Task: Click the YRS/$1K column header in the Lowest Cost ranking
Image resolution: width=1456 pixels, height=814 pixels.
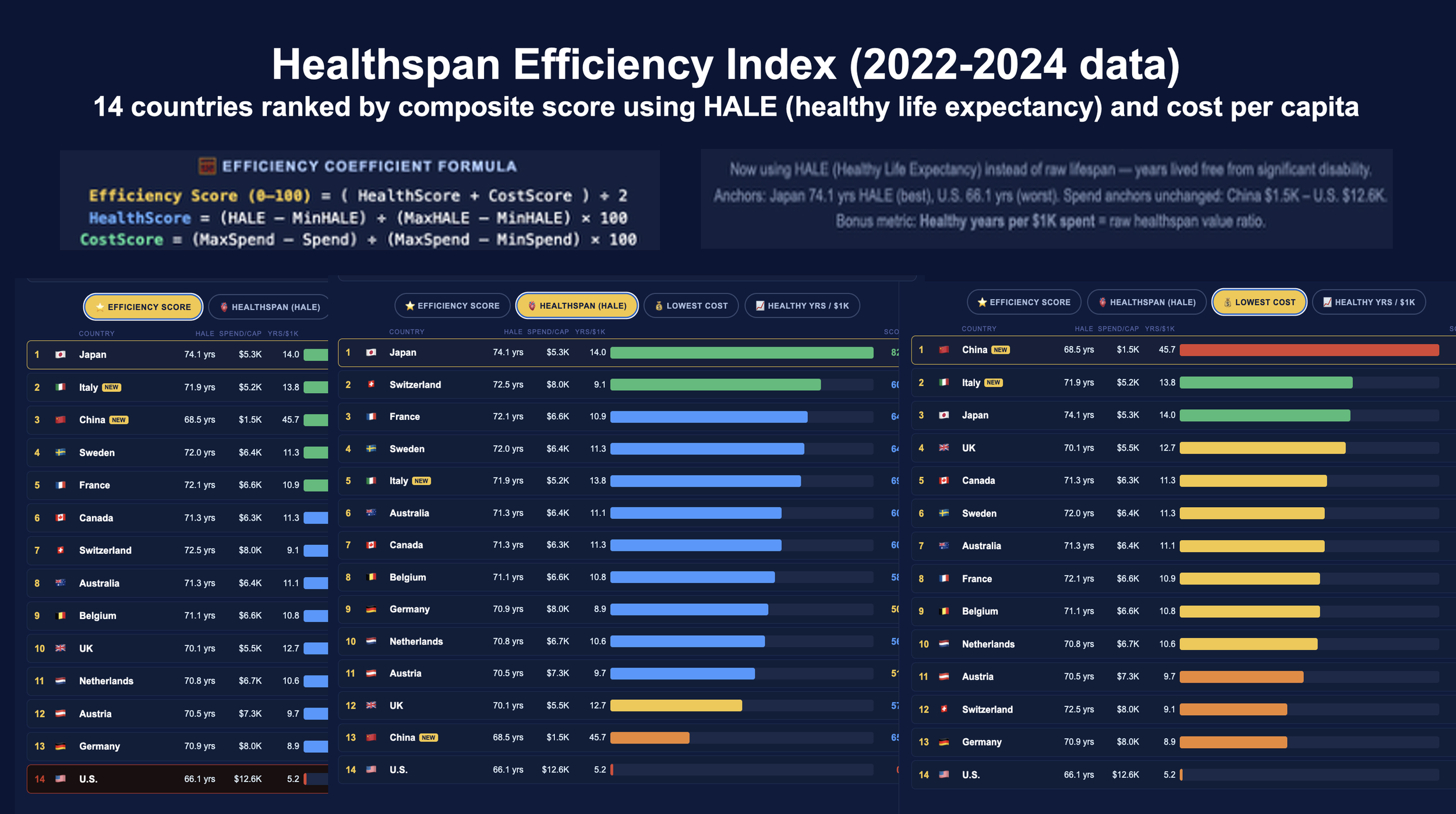Action: pos(1160,329)
